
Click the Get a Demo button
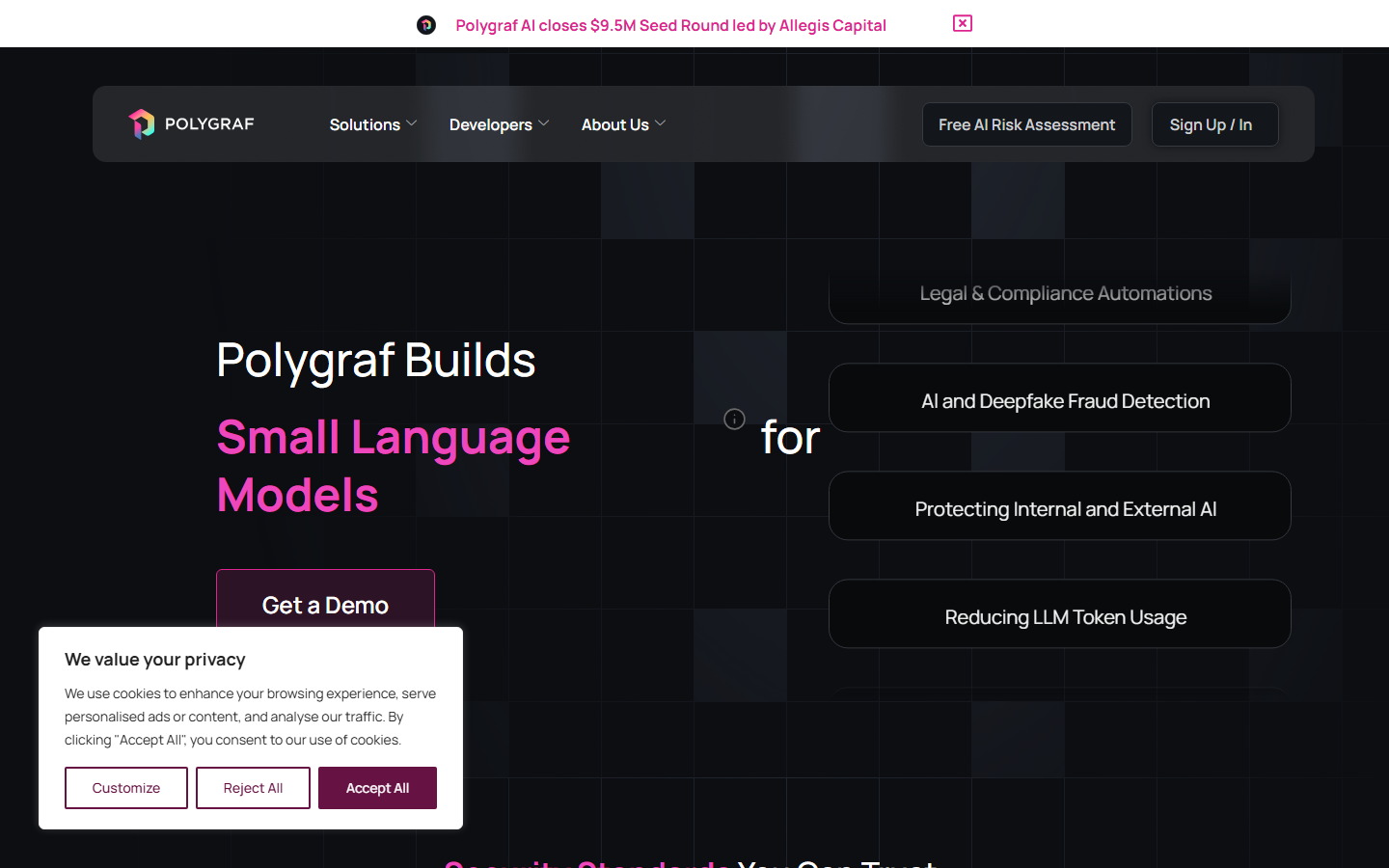[x=325, y=605]
